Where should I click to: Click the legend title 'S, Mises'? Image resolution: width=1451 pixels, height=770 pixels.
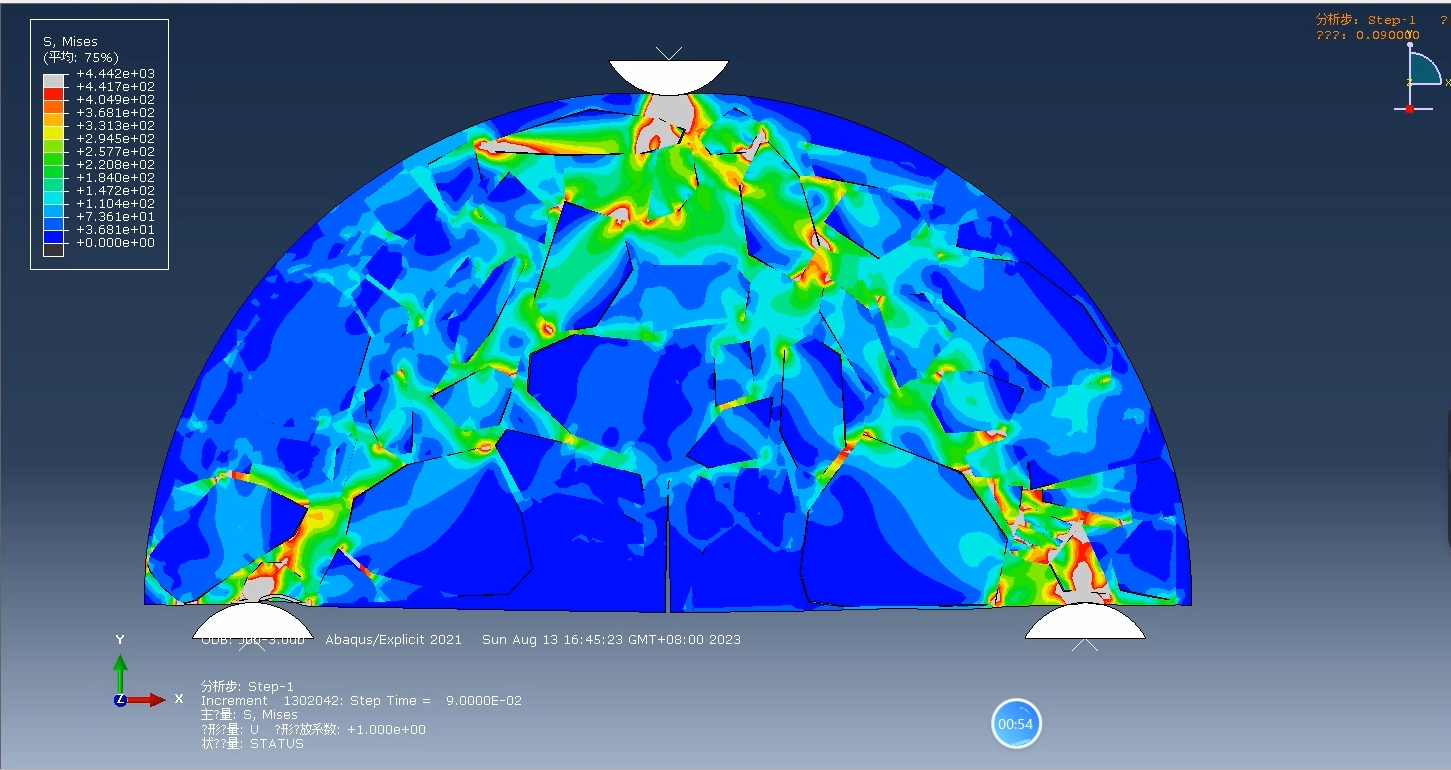pyautogui.click(x=70, y=42)
